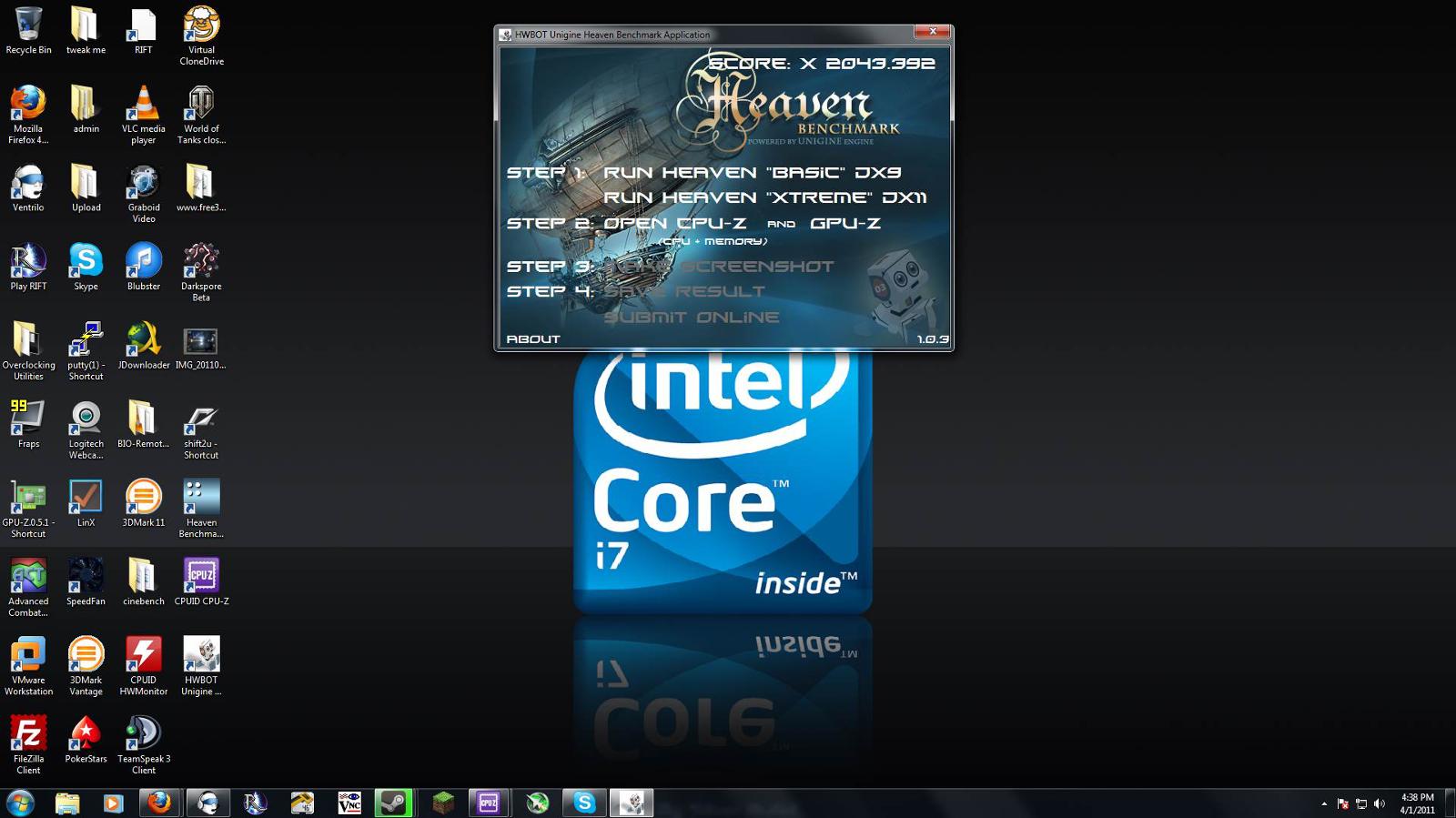Viewport: 1456px width, 818px height.
Task: Select the 3DMark Vantage desktop icon
Action: click(86, 666)
